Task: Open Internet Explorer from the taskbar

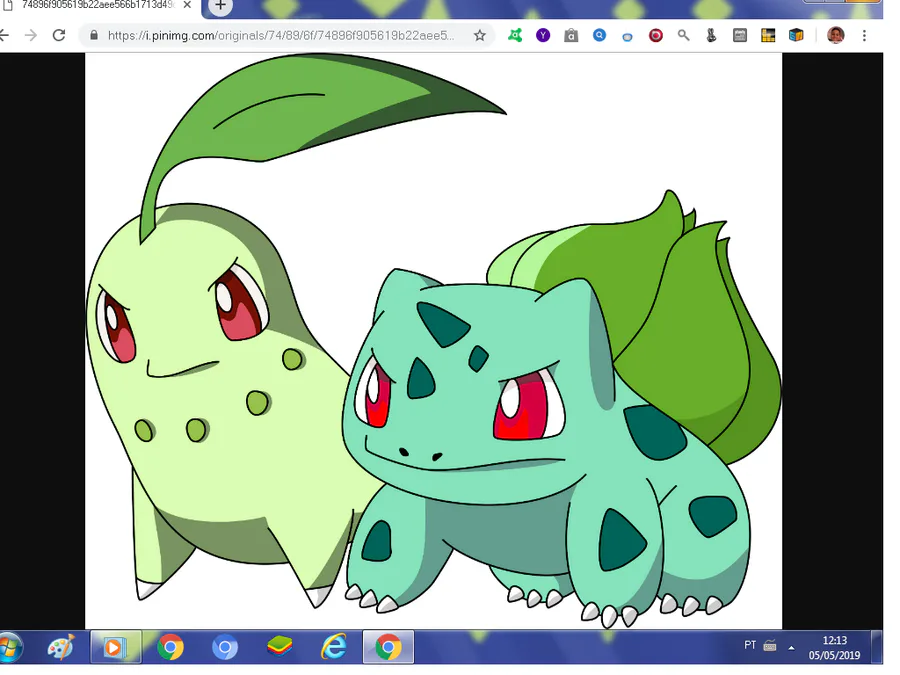Action: click(333, 647)
